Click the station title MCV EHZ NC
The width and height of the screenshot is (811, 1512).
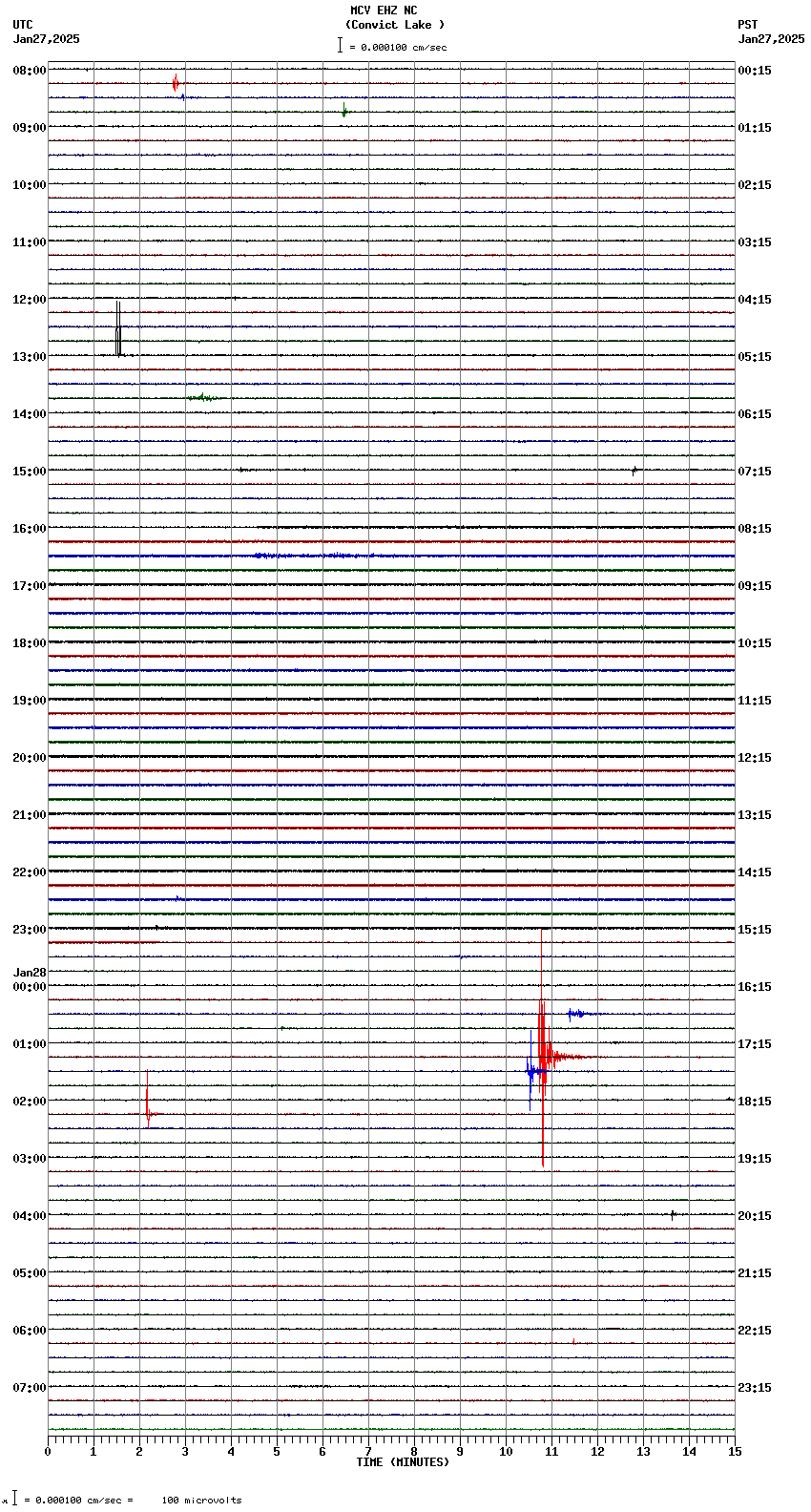pyautogui.click(x=384, y=10)
